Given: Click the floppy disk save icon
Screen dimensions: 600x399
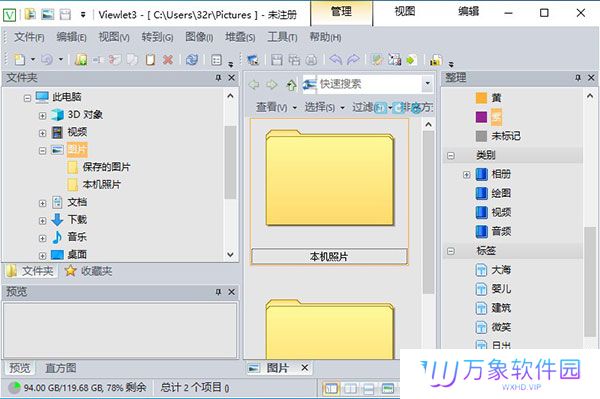Looking at the screenshot, I should 277,60.
